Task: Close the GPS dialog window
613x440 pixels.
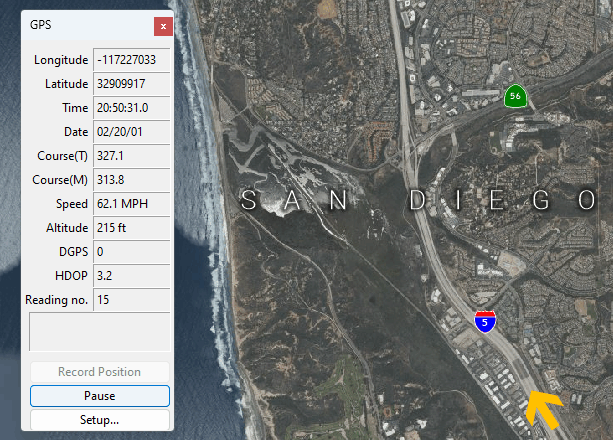Action: tap(164, 25)
